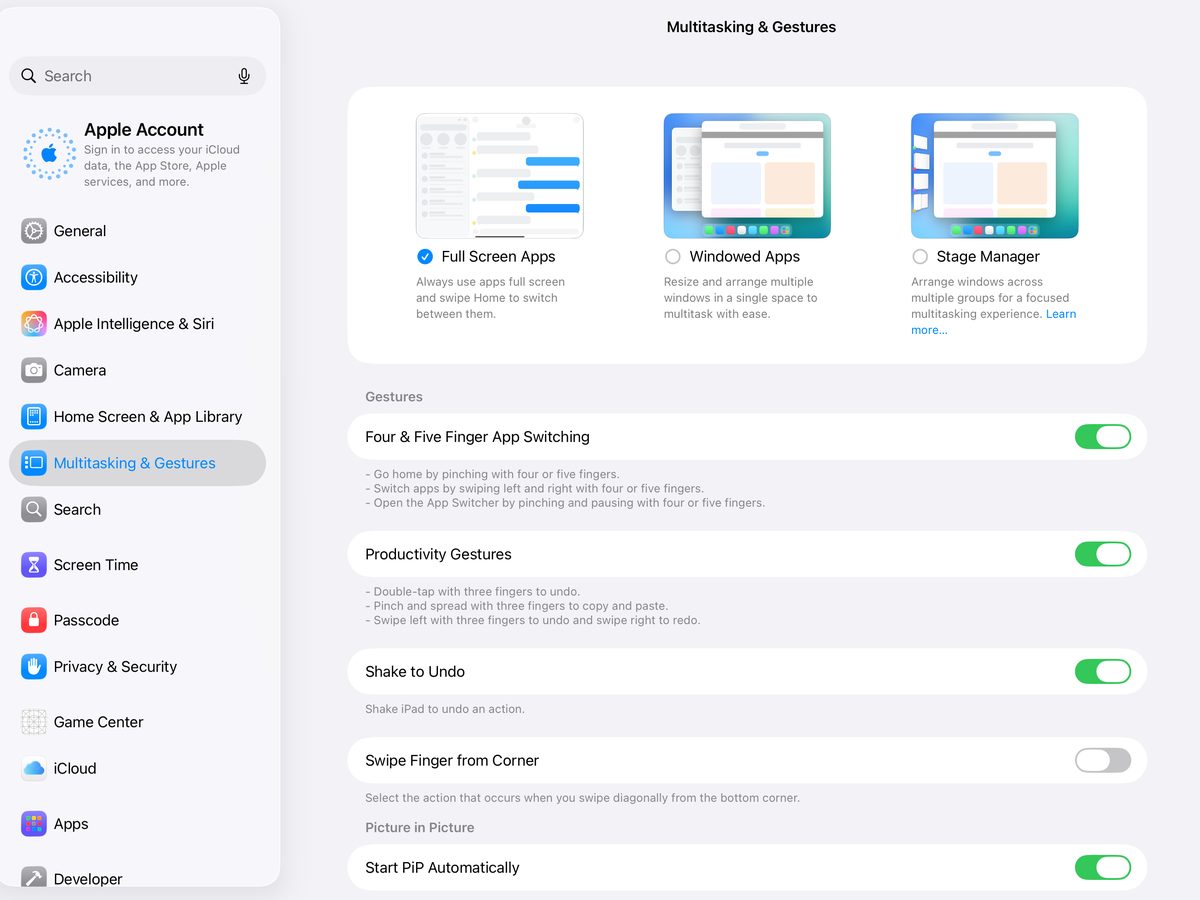Click the Full Screen Apps preview thumbnail
Image resolution: width=1200 pixels, height=900 pixels.
(500, 176)
